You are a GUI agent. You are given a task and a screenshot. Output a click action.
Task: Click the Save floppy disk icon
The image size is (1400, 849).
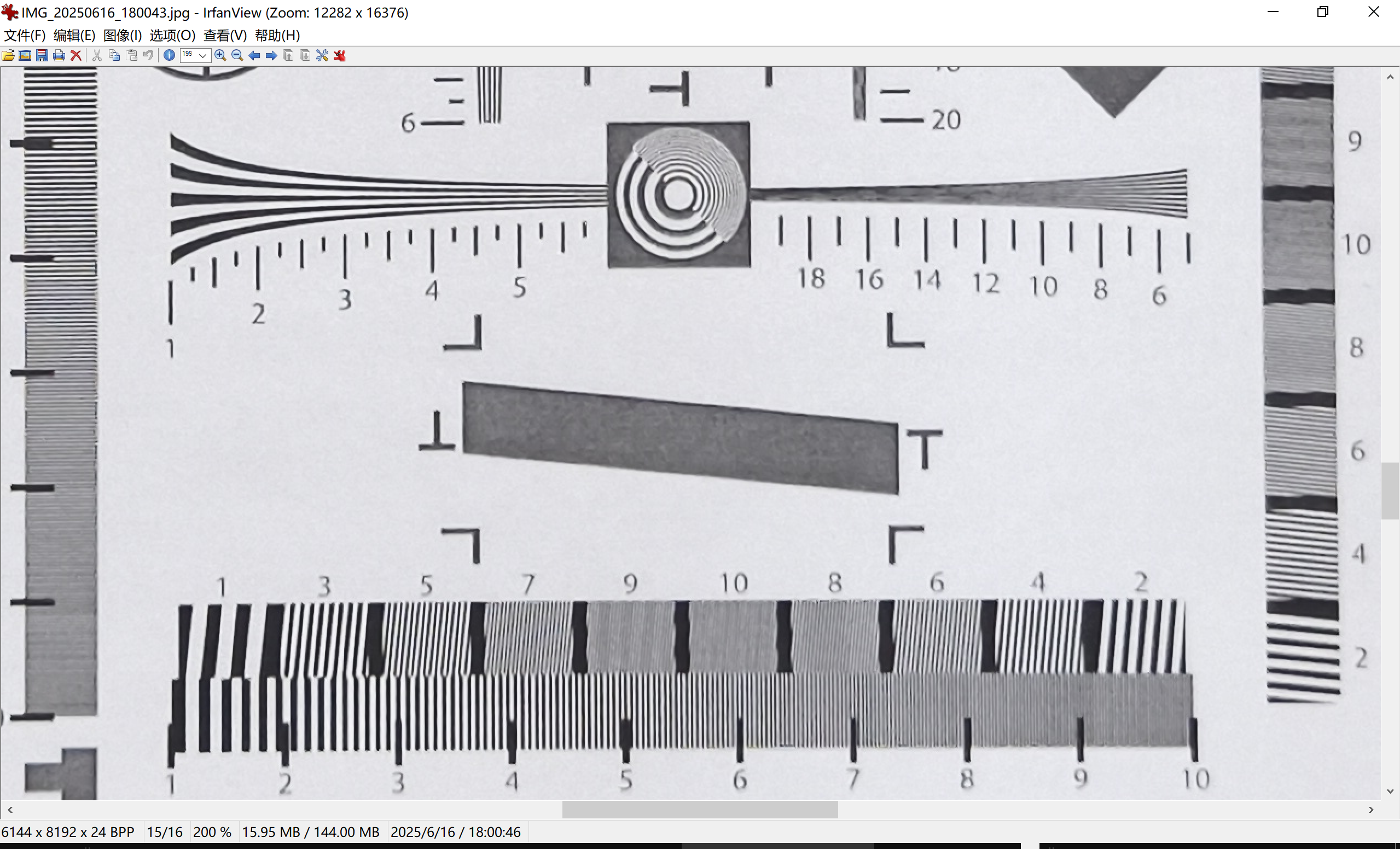(x=42, y=55)
